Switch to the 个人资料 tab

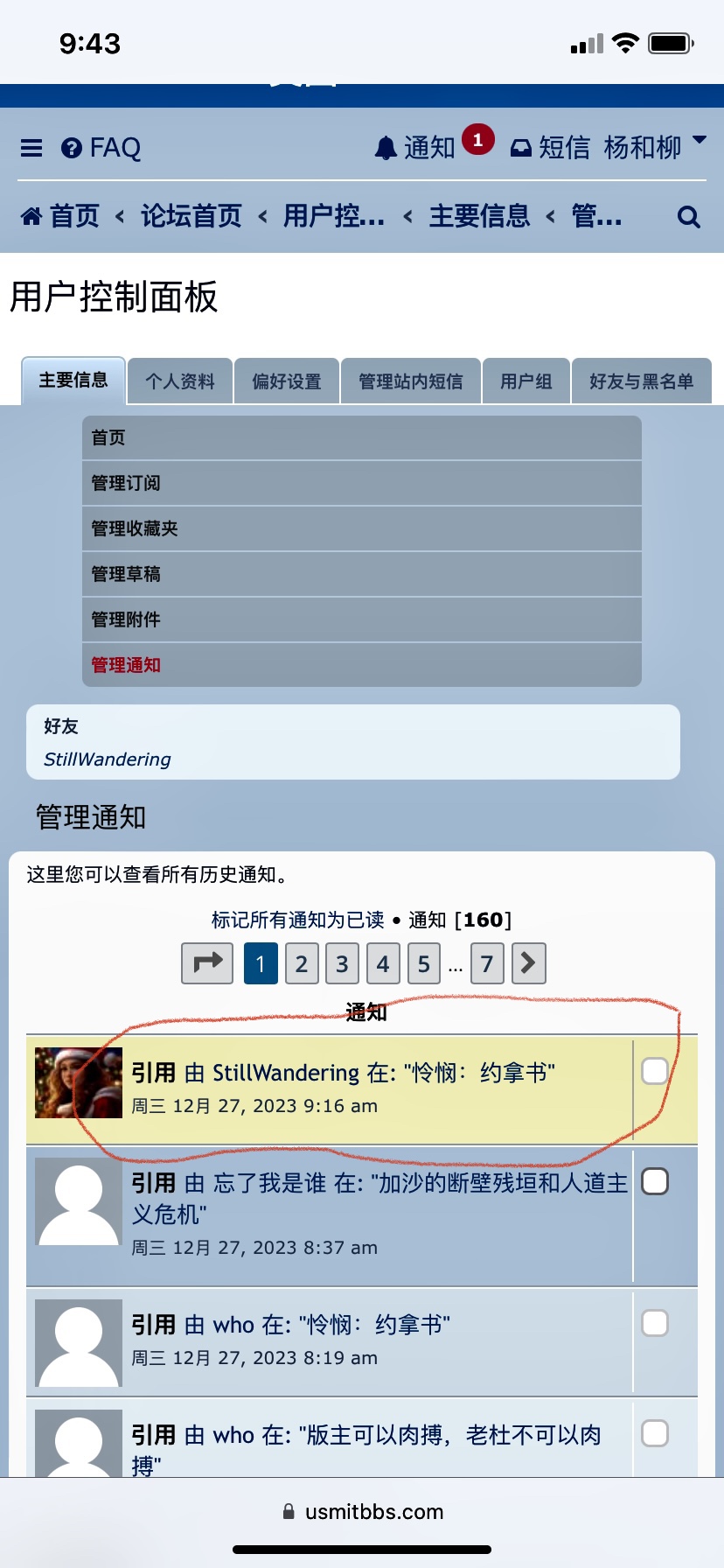pos(180,381)
